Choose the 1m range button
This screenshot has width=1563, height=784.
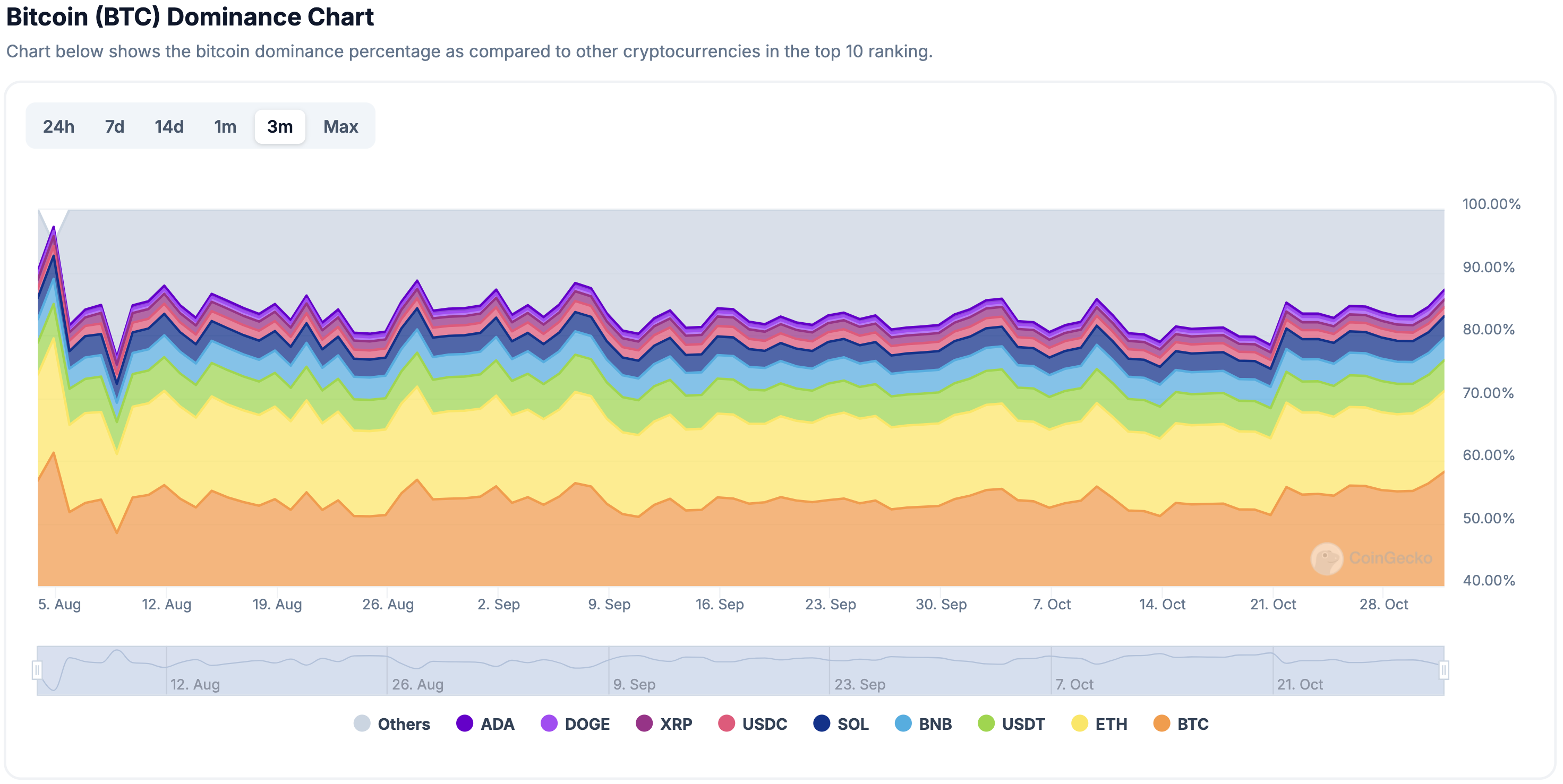coord(225,126)
